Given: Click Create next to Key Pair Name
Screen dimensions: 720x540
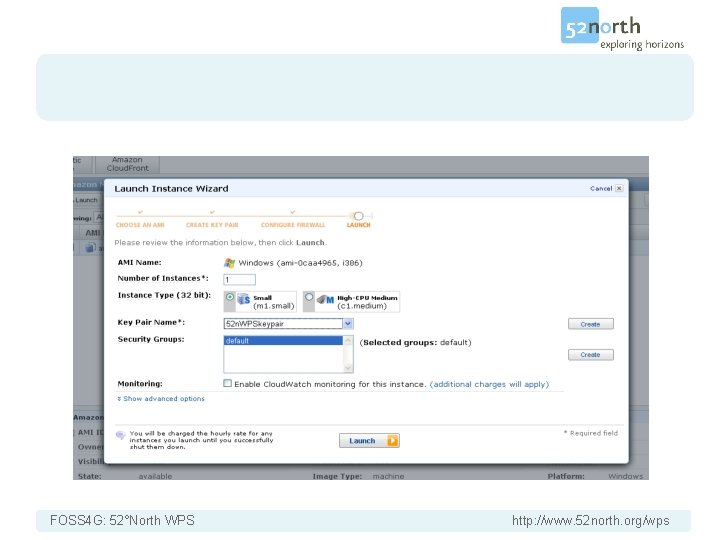Looking at the screenshot, I should [x=591, y=324].
